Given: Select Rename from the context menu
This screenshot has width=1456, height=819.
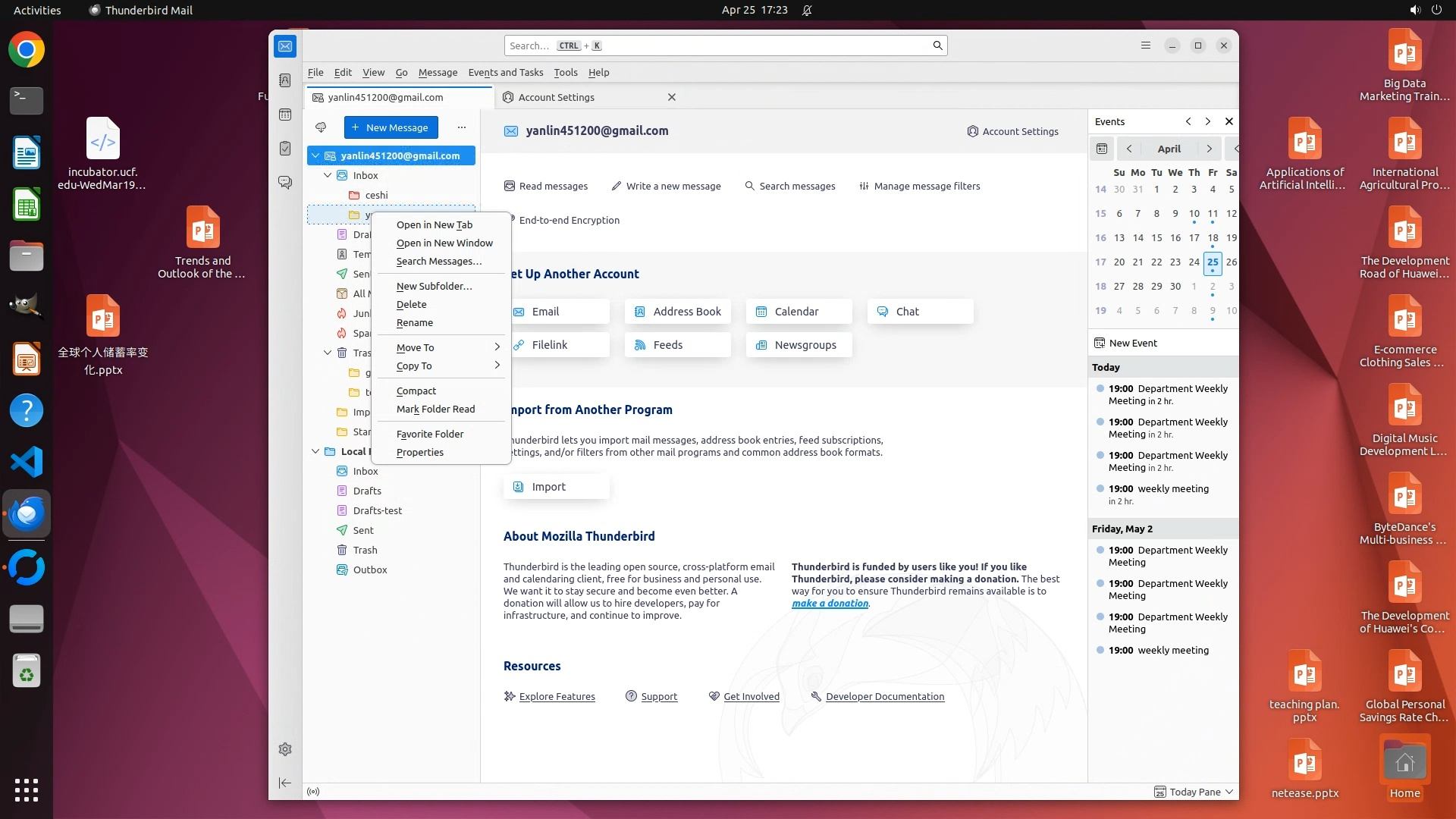Looking at the screenshot, I should point(415,322).
